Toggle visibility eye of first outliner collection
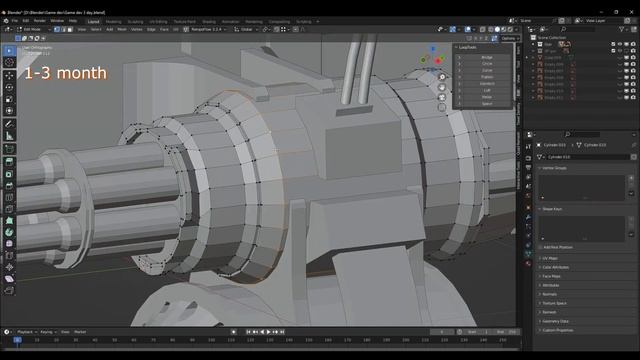The width and height of the screenshot is (640, 360). coord(620,44)
